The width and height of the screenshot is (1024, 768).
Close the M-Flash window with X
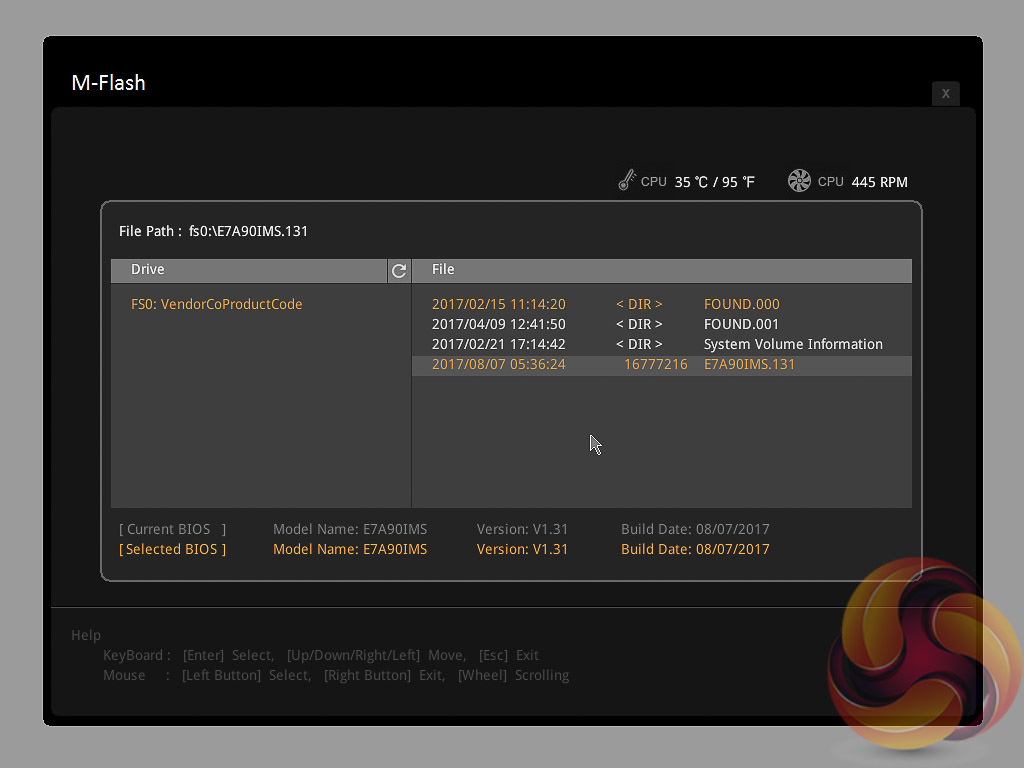coord(946,93)
